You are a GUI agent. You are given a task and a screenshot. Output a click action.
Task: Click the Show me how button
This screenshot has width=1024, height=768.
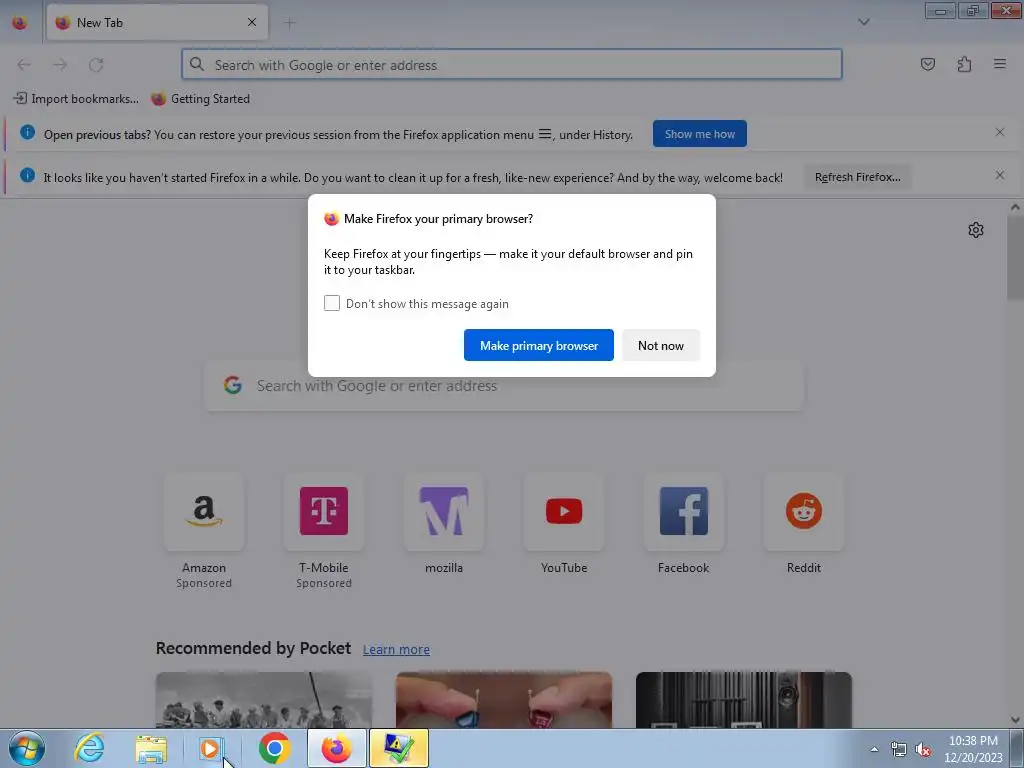(x=699, y=134)
